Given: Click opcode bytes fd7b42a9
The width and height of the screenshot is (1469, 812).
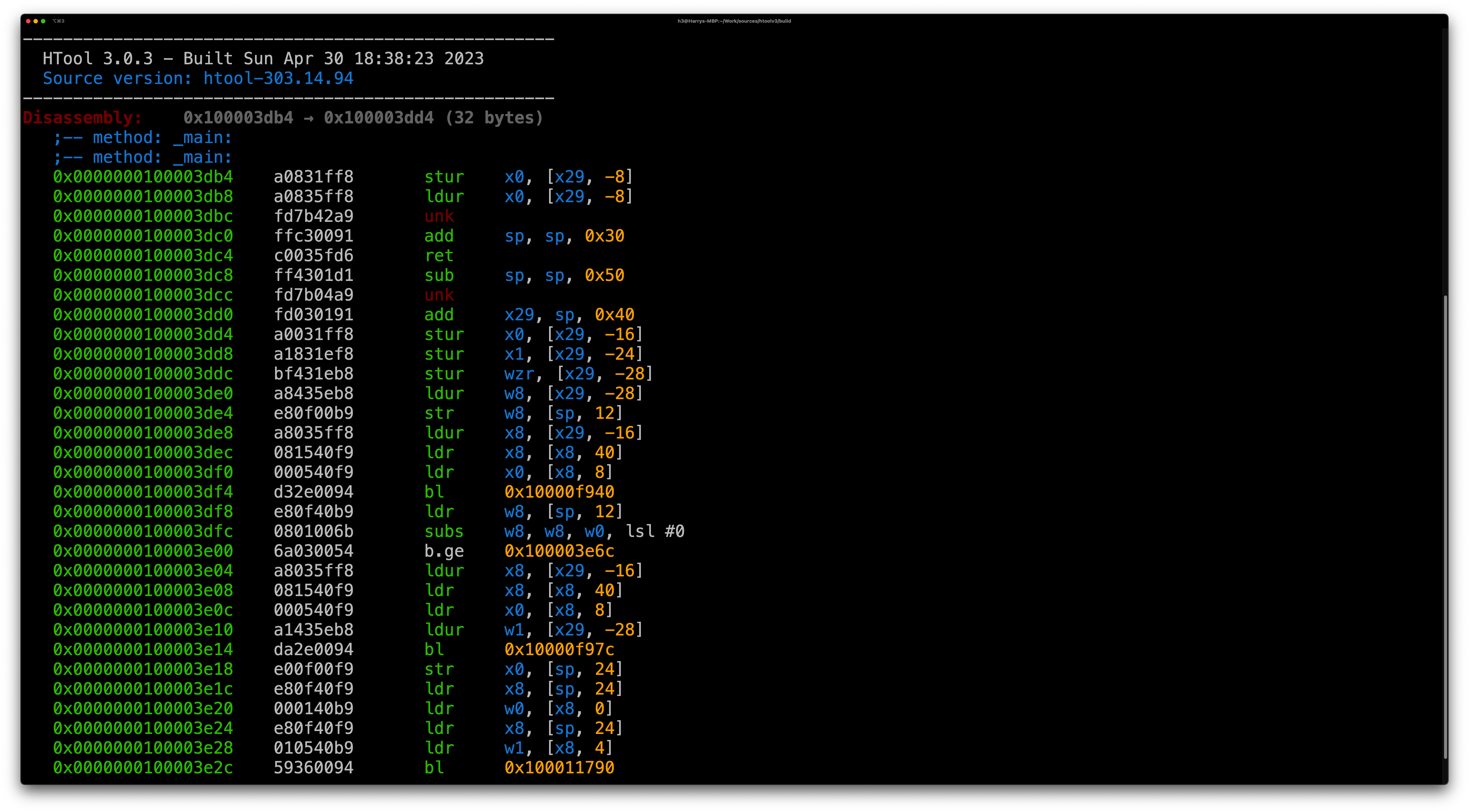Looking at the screenshot, I should click(x=314, y=216).
